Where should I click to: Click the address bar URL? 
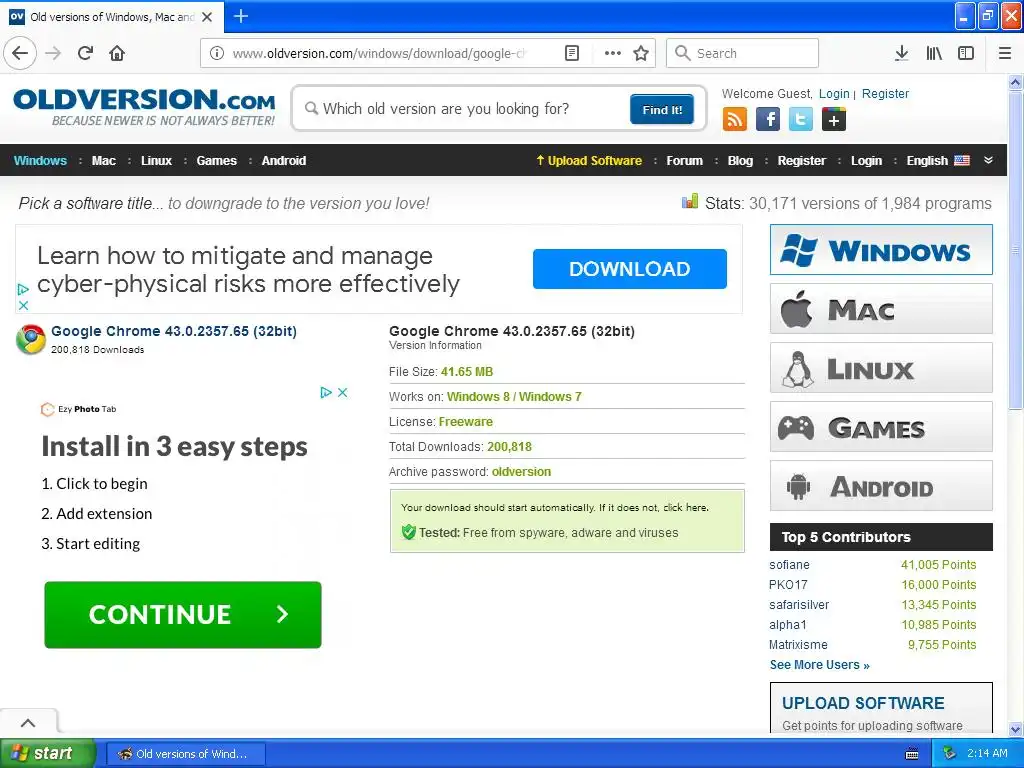[x=379, y=54]
